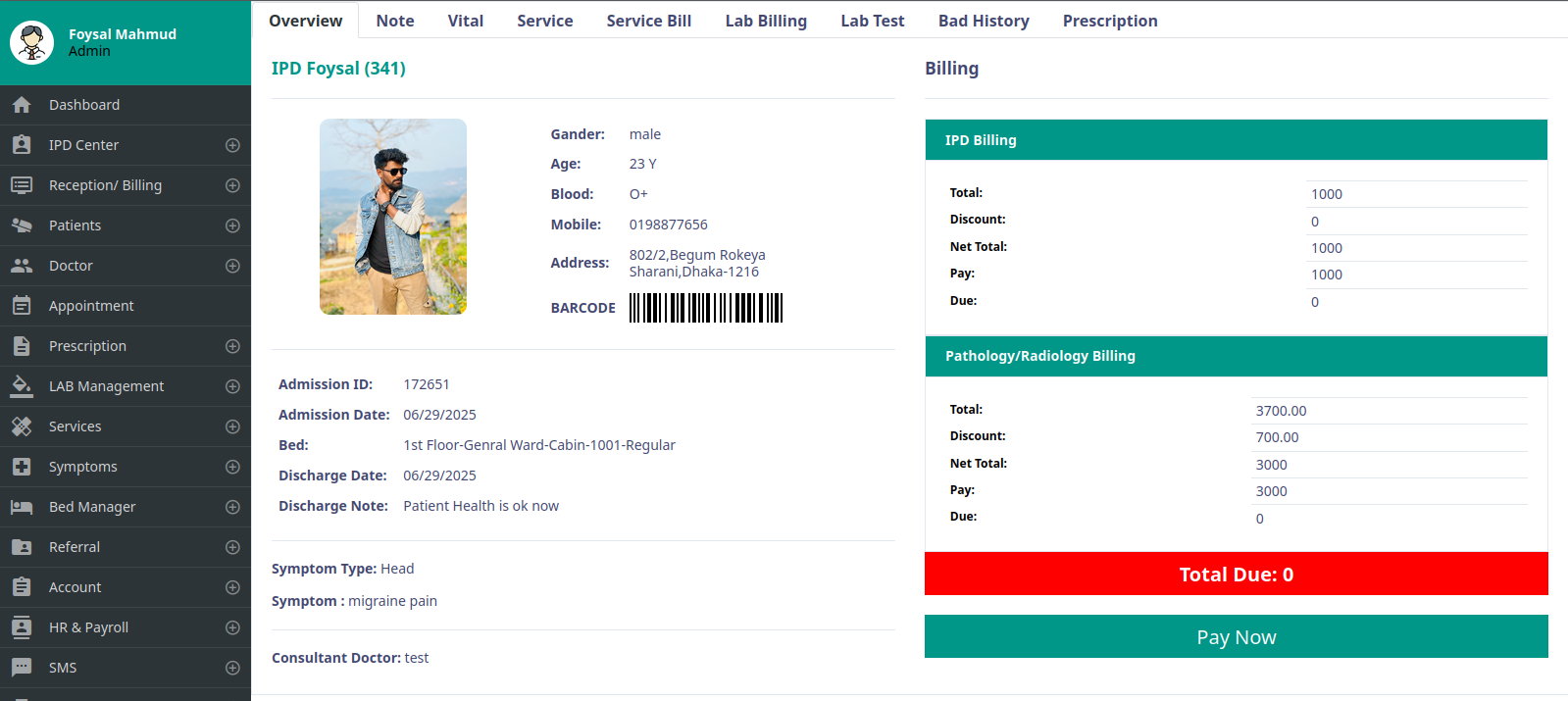The height and width of the screenshot is (701, 1568).
Task: Click the LAB Management icon
Action: click(x=22, y=386)
